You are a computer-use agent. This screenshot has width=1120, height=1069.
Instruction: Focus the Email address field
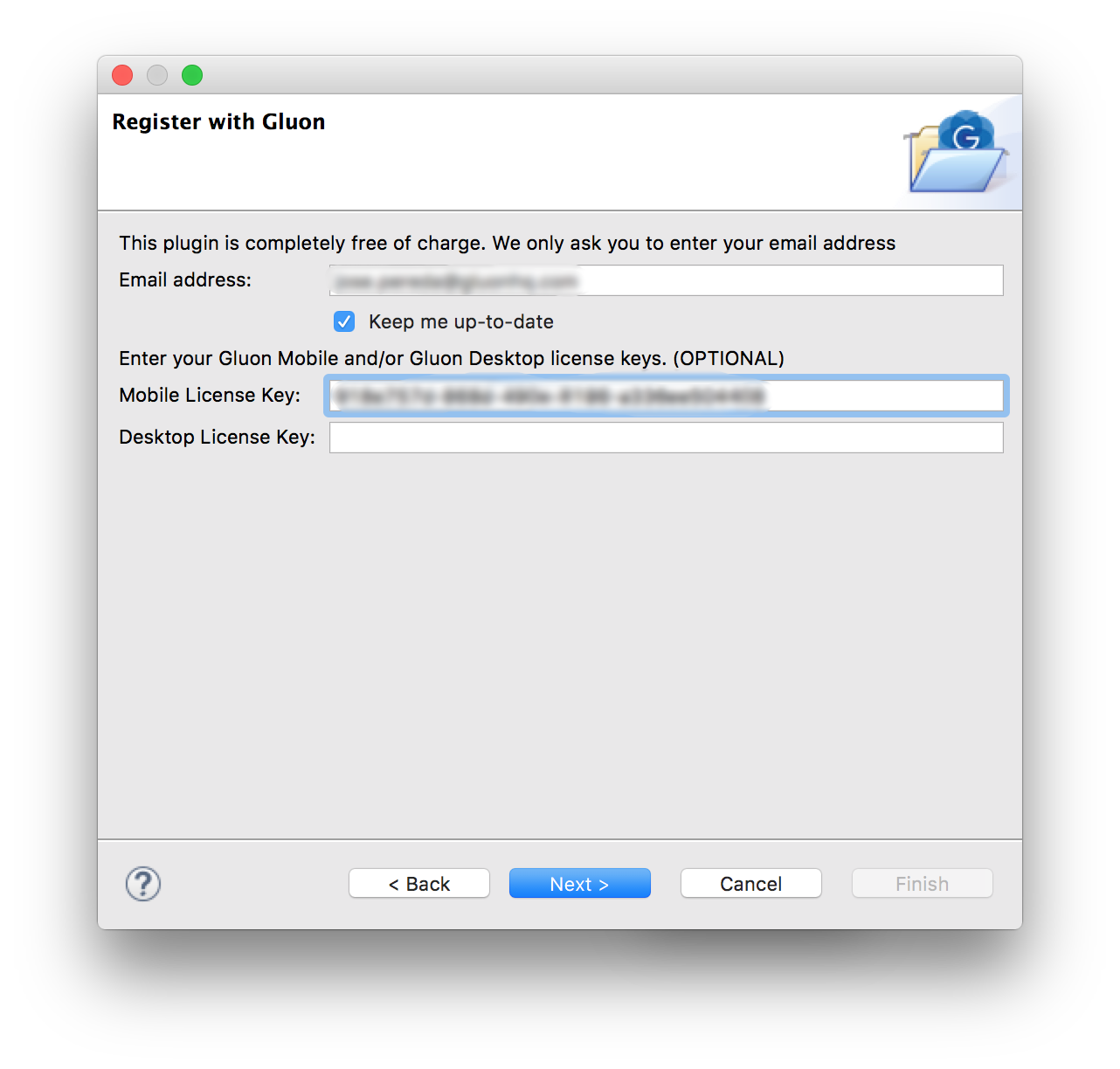(x=667, y=280)
